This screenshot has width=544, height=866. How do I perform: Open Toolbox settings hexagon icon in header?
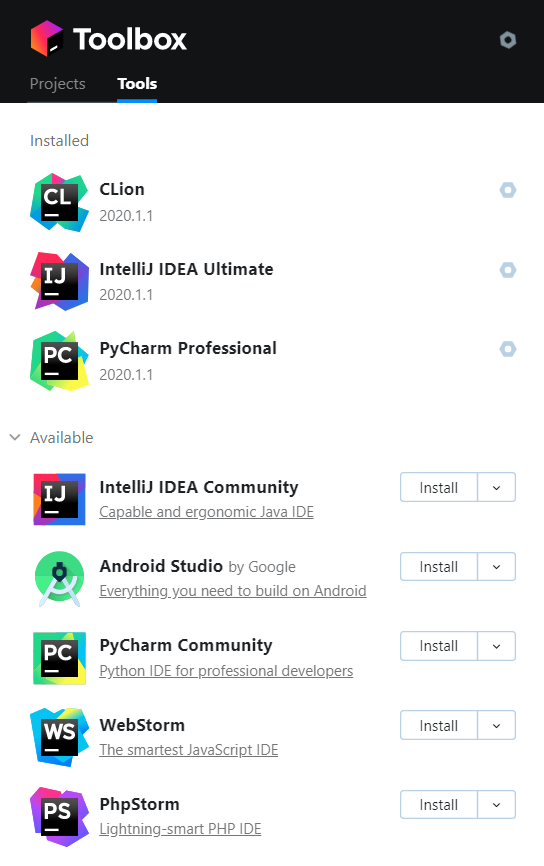[508, 40]
